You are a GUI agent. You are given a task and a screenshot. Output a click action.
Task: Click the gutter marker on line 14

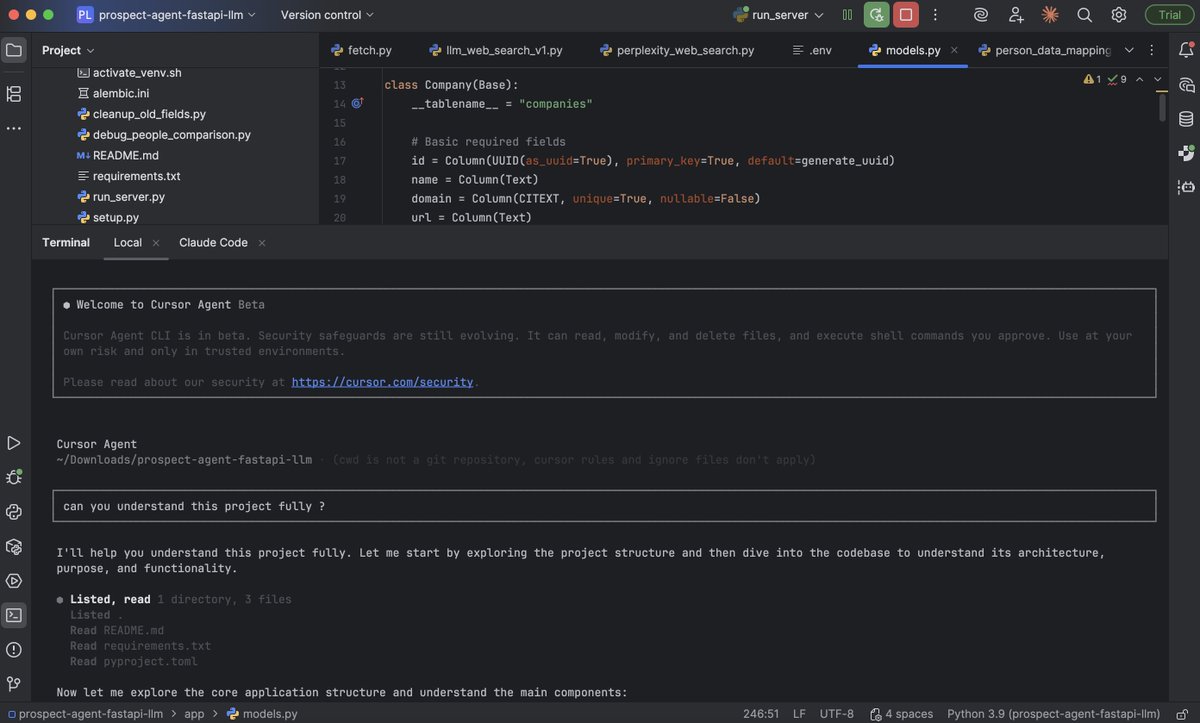tap(357, 103)
